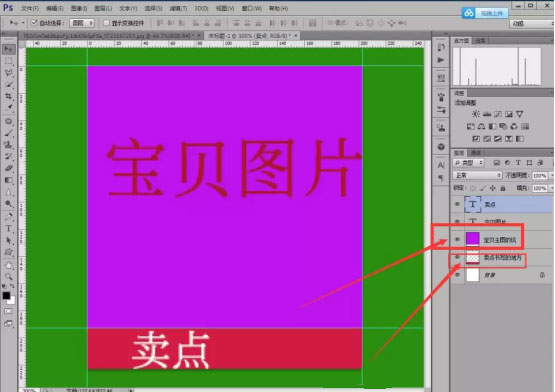Click the opacity 100% value field
This screenshot has width=555, height=392.
[x=540, y=175]
